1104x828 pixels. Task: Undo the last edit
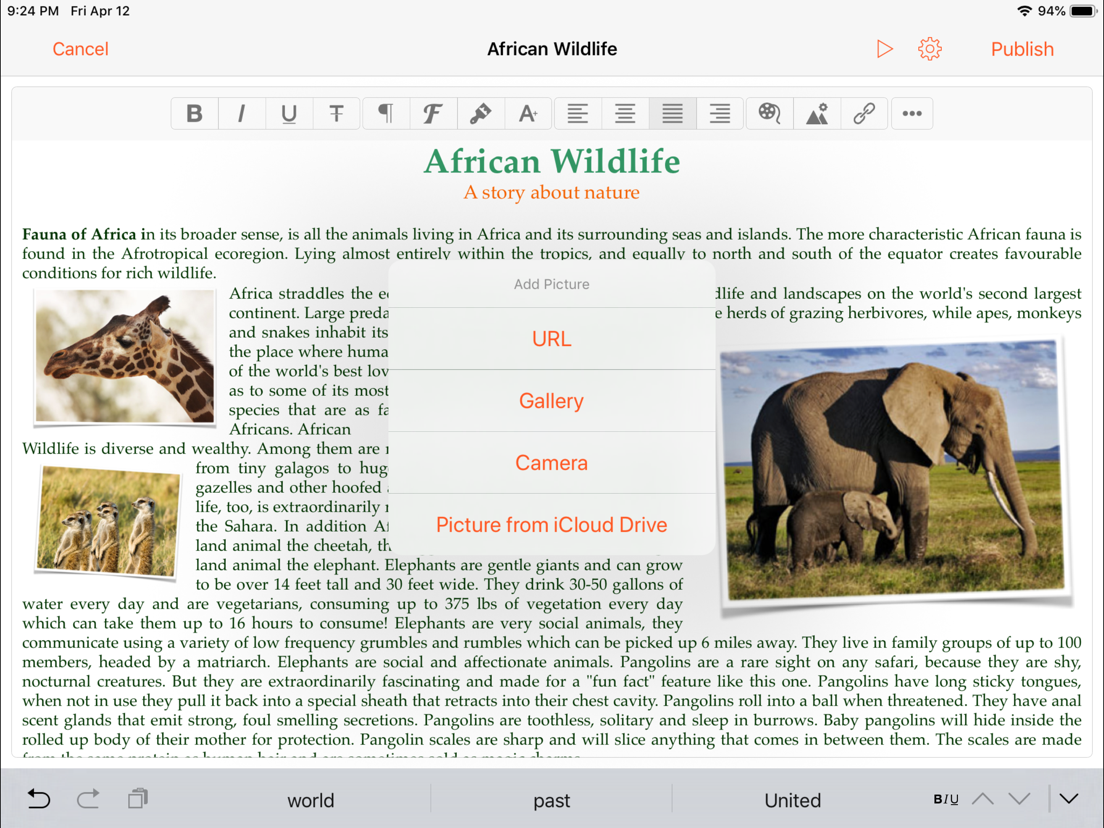point(39,799)
